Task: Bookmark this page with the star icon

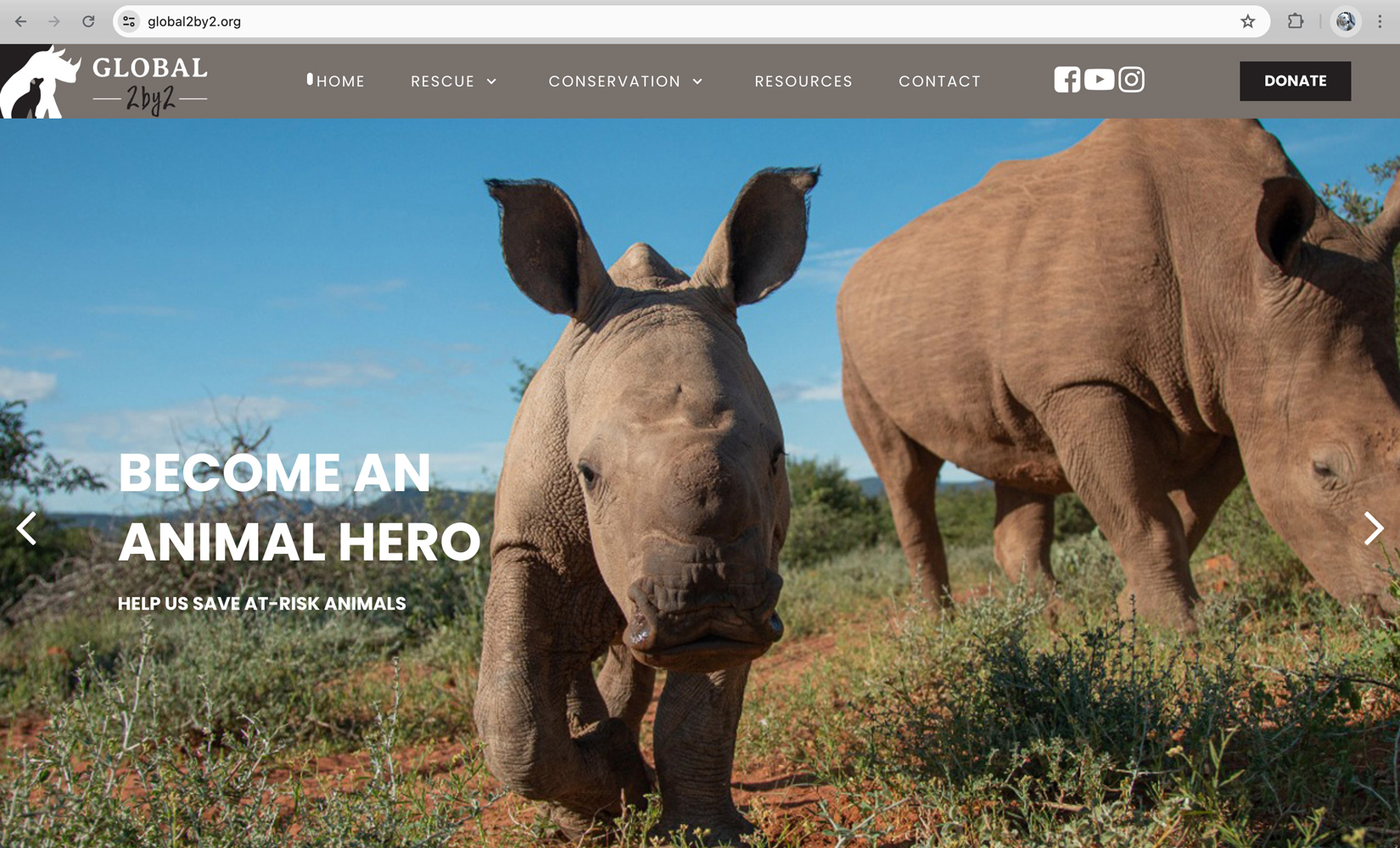Action: (x=1247, y=21)
